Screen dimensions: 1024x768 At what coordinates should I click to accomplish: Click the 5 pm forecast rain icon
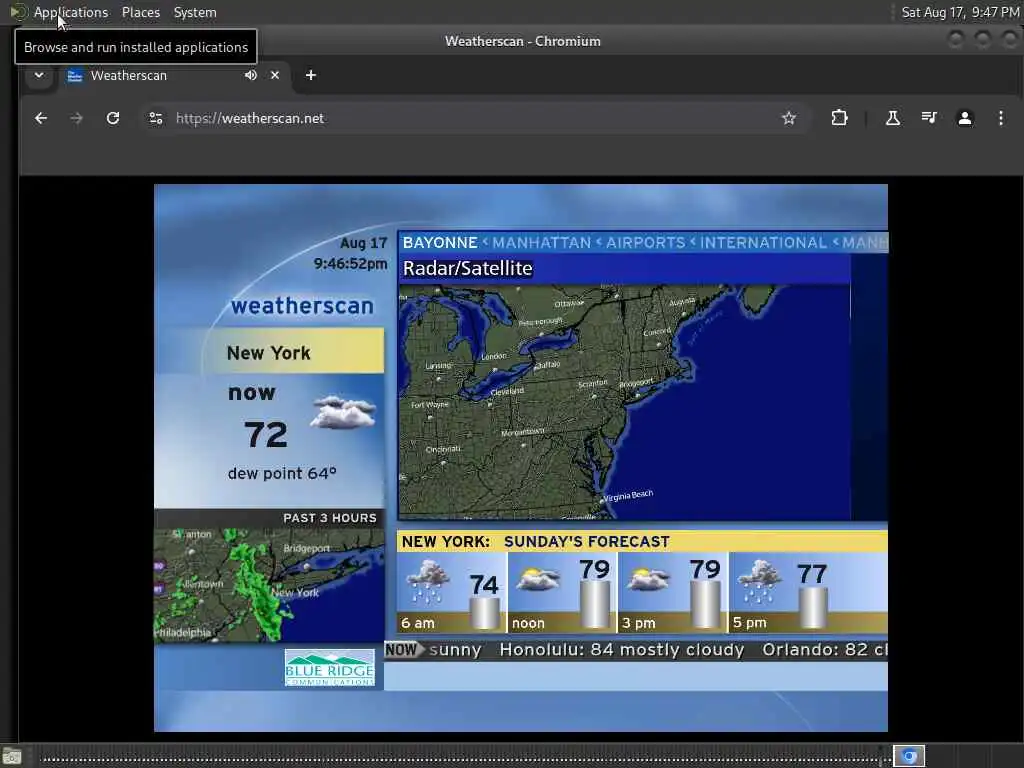(760, 581)
